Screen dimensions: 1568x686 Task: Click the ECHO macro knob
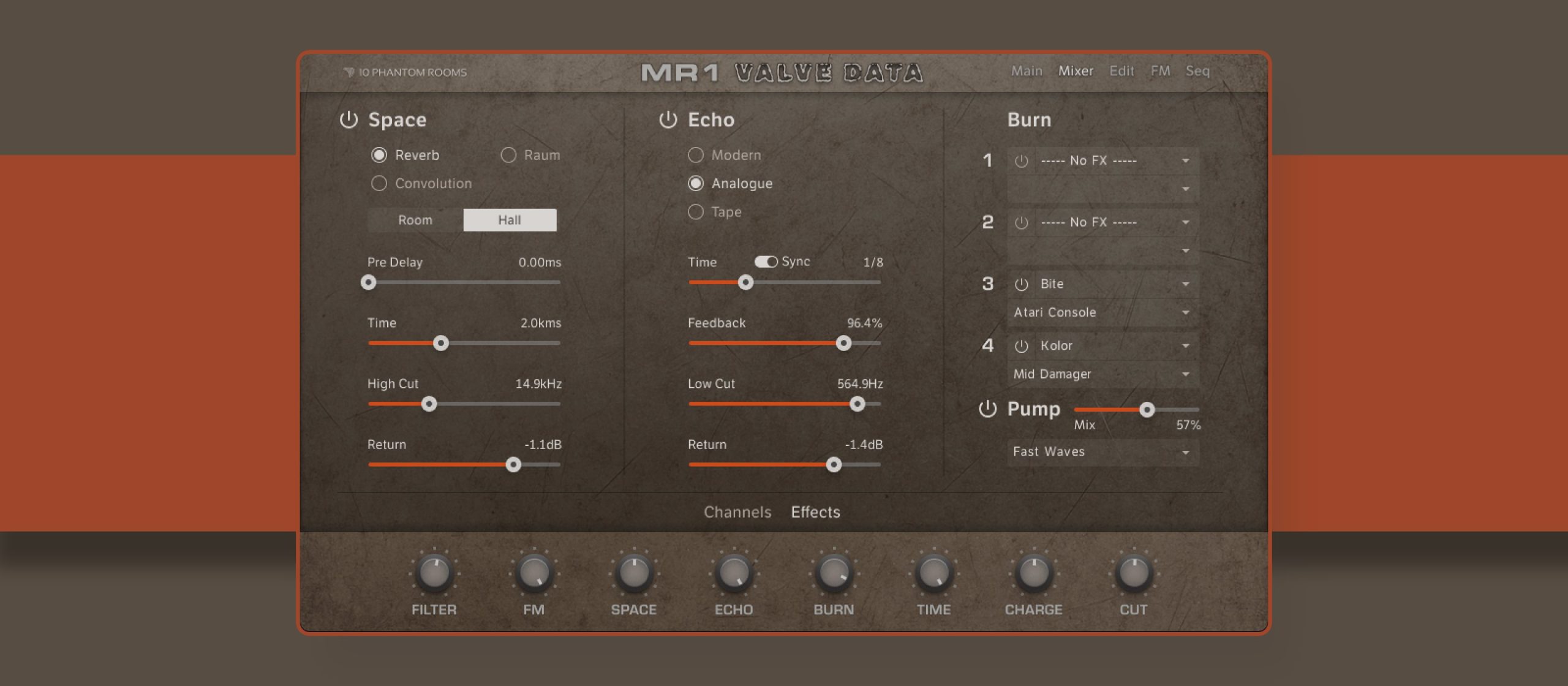click(734, 573)
